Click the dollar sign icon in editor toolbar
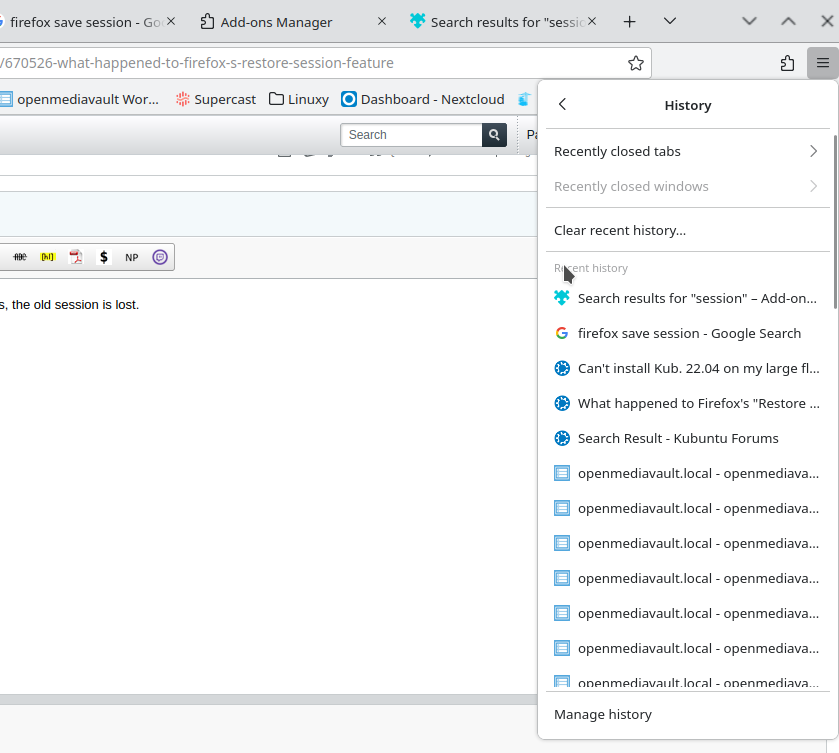The width and height of the screenshot is (839, 753). pos(104,257)
